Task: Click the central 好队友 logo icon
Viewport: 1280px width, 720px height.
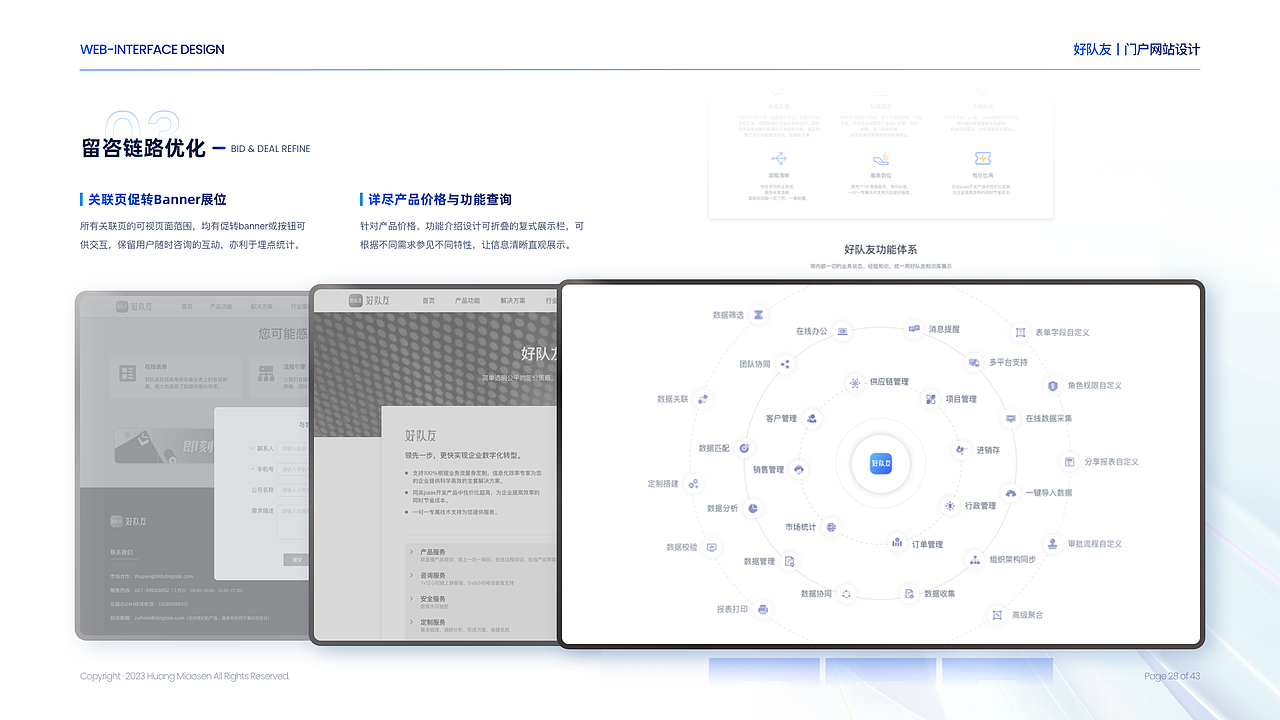Action: (x=881, y=465)
